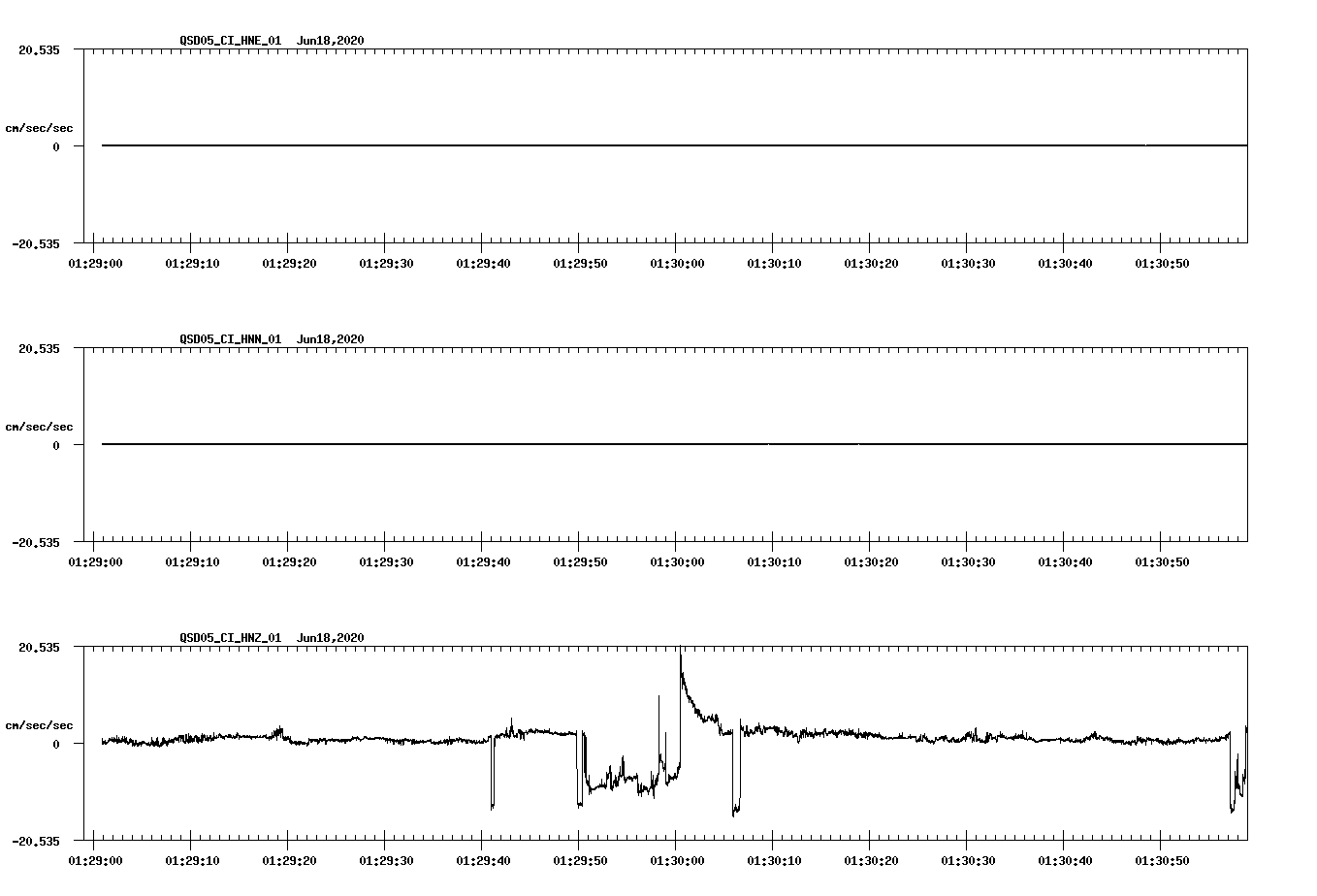Click 01:29:40 time label under HNE plot
1317x896 pixels.
point(483,264)
